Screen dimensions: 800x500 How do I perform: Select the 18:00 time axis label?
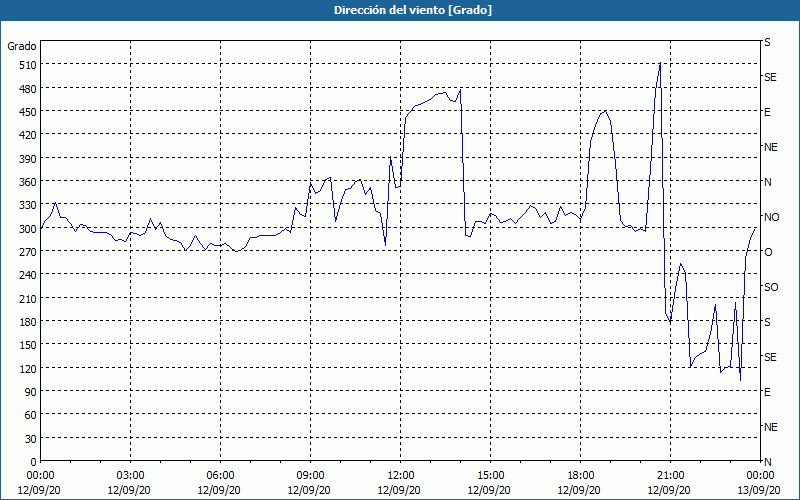[581, 476]
